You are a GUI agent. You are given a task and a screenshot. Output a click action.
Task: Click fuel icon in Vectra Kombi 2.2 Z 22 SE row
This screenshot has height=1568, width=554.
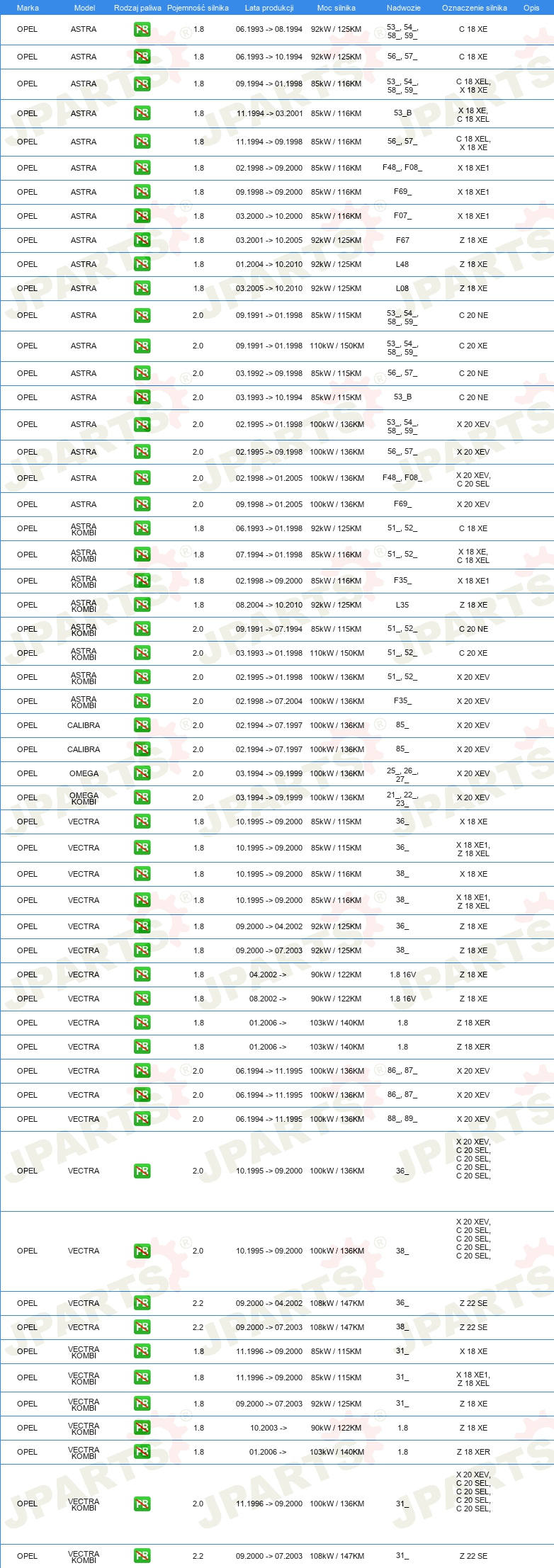[142, 1556]
